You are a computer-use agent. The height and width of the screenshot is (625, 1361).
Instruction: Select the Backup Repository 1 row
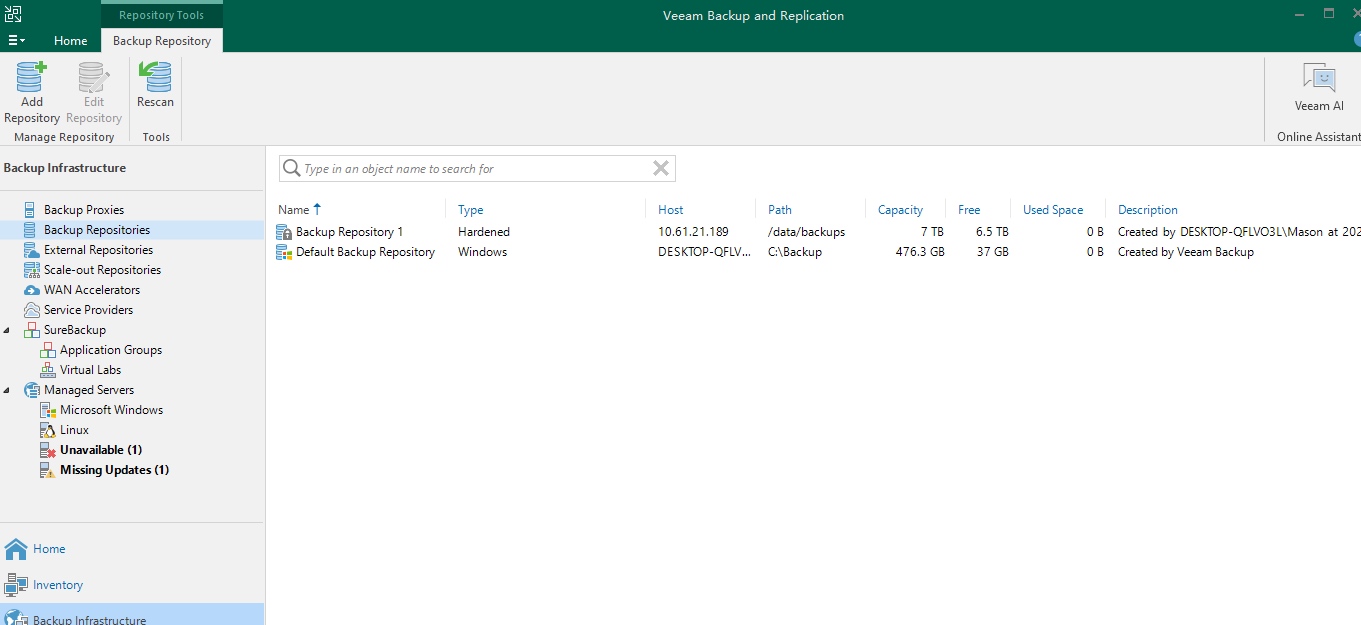click(x=818, y=232)
